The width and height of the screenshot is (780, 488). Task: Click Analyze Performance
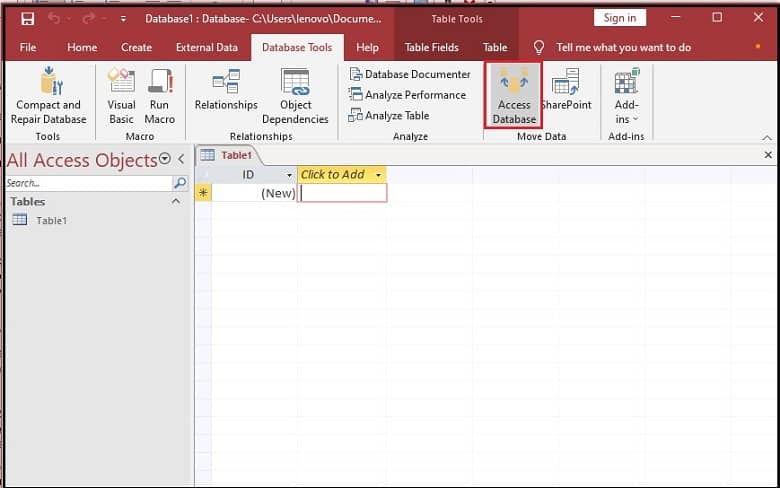407,95
